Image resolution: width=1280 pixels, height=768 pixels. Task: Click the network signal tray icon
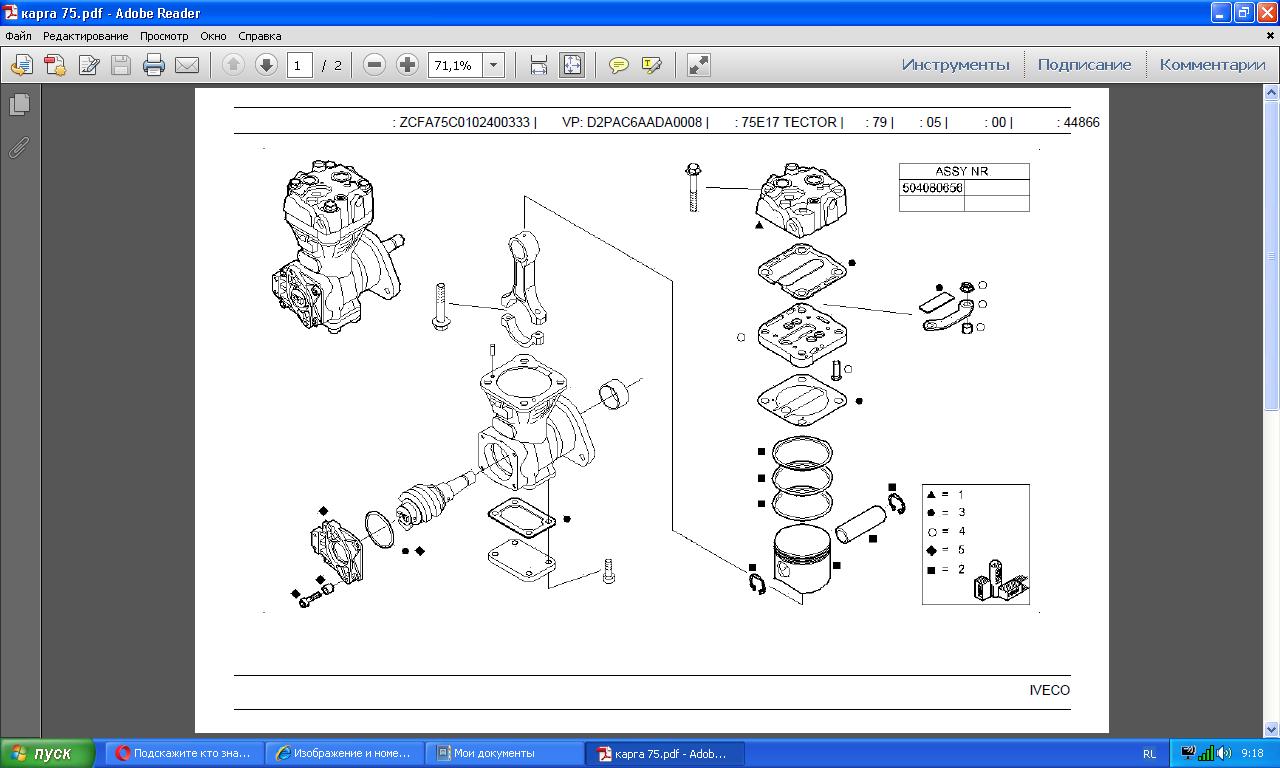[x=1205, y=753]
